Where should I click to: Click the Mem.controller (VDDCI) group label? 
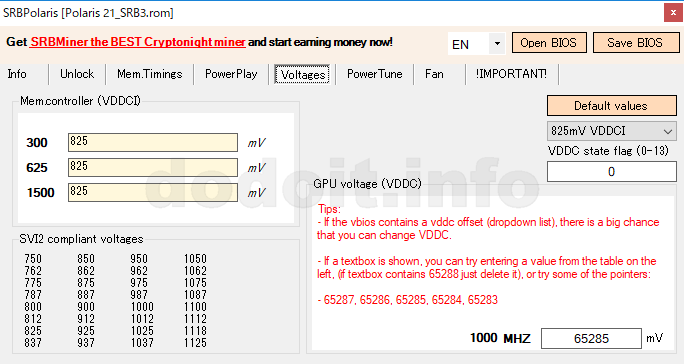[80, 101]
